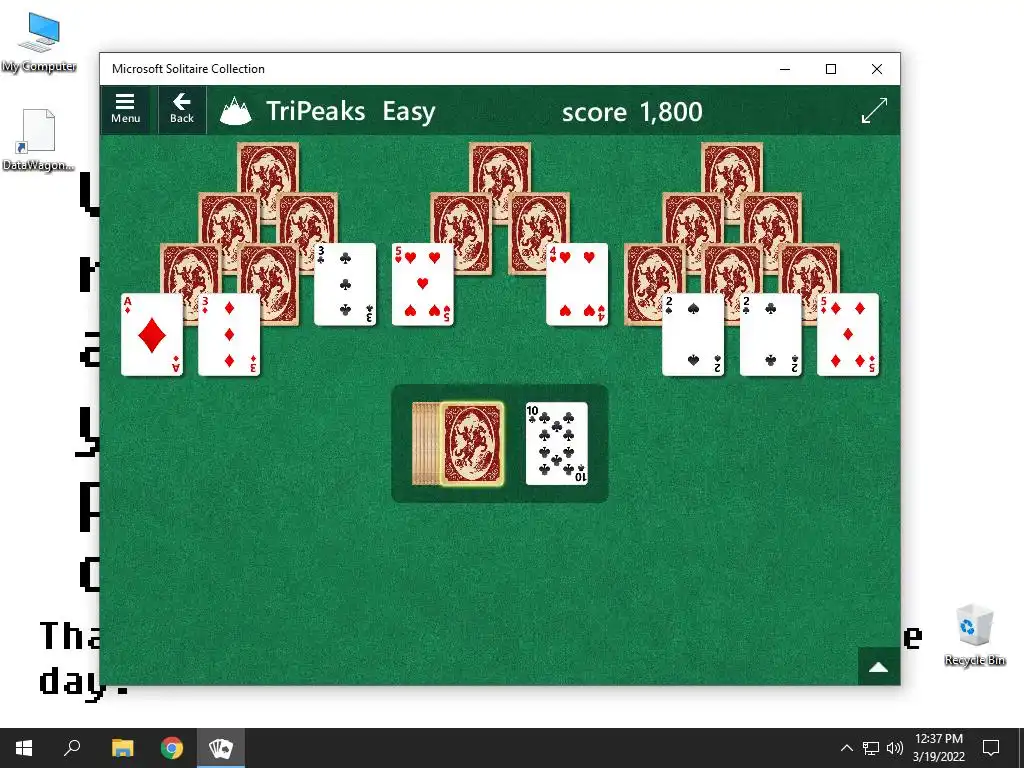This screenshot has height=768, width=1024.
Task: Go Back using the arrow button
Action: [x=182, y=110]
